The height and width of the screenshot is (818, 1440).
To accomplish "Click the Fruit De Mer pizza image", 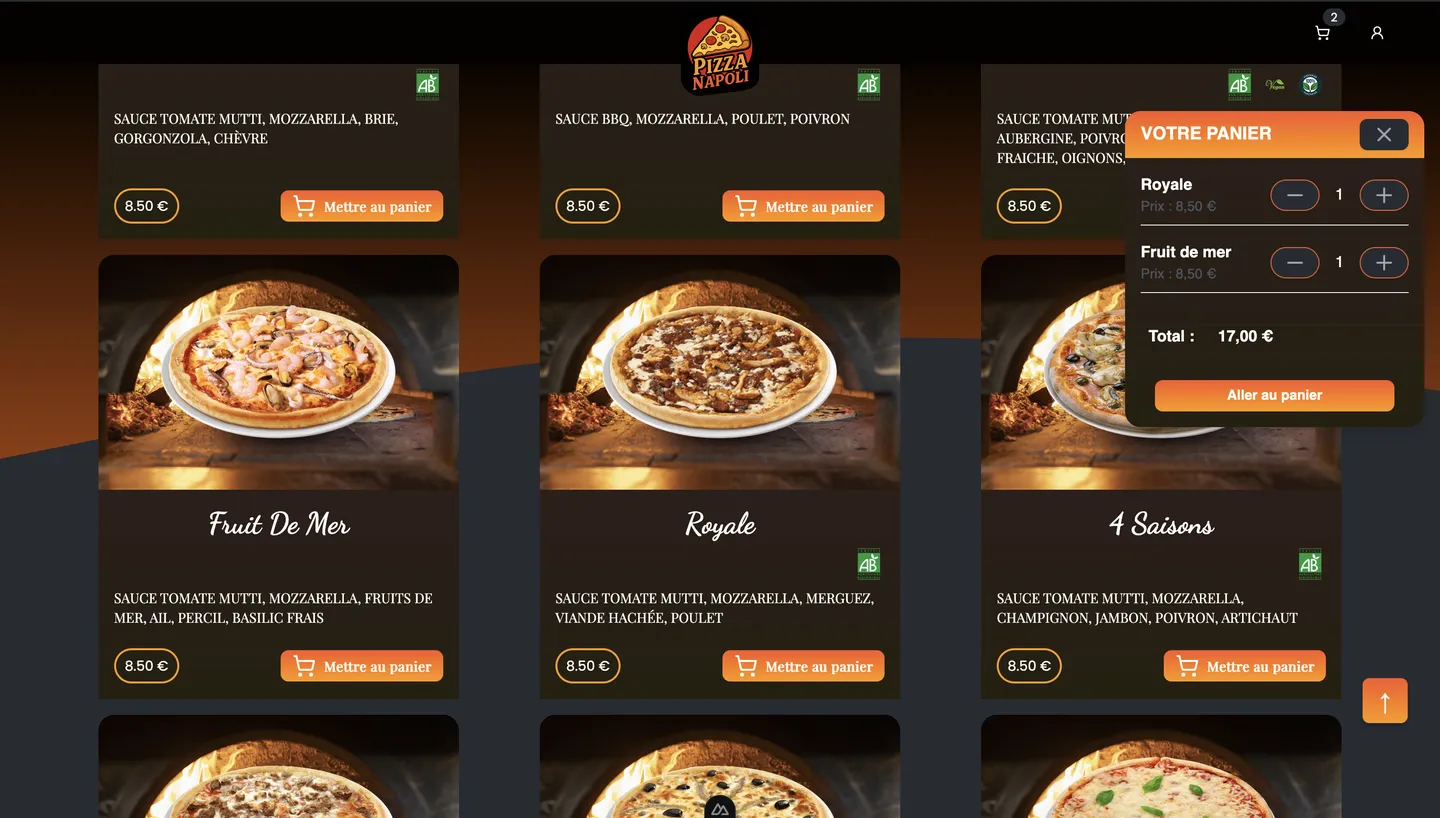I will point(279,372).
